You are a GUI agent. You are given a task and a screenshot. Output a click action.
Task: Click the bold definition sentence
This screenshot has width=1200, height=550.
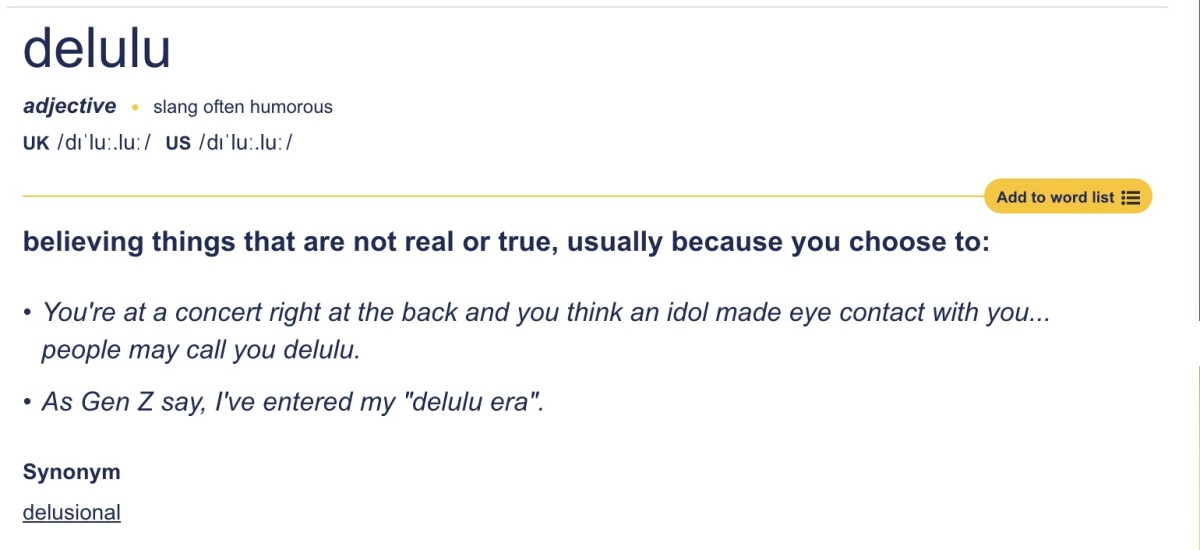pyautogui.click(x=506, y=243)
